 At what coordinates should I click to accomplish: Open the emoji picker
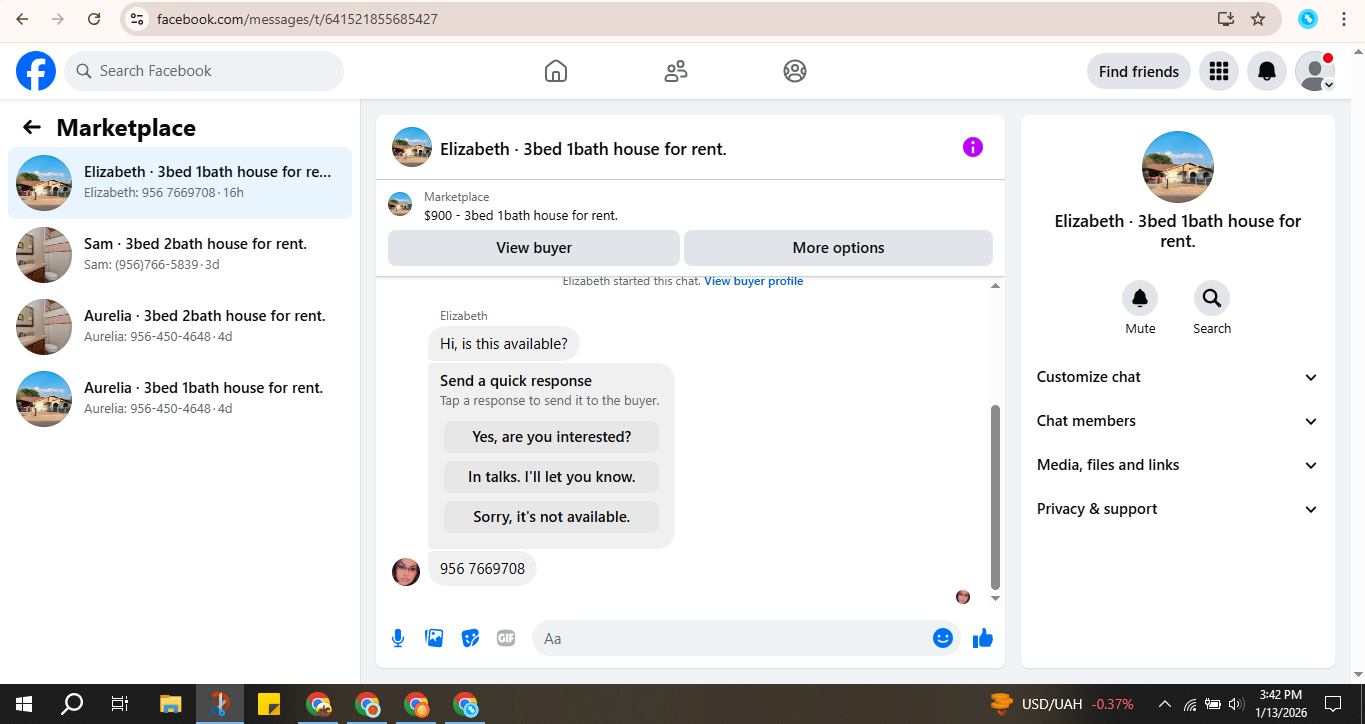pyautogui.click(x=943, y=638)
